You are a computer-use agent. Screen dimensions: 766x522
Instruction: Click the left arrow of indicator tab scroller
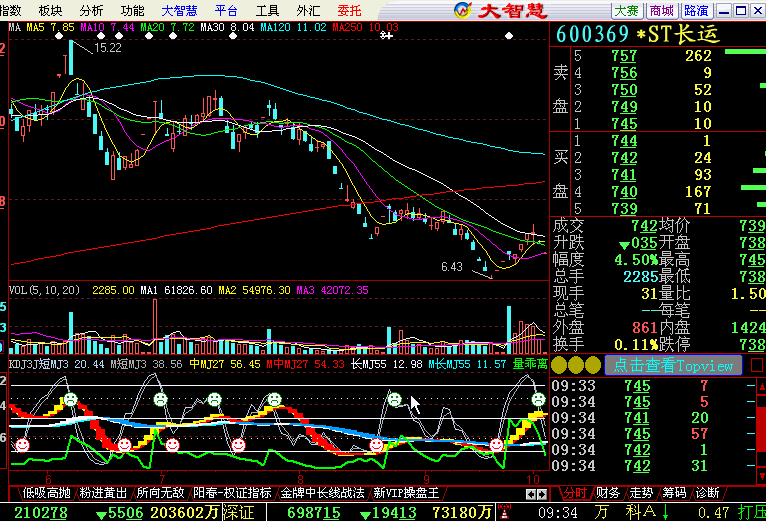pos(531,494)
